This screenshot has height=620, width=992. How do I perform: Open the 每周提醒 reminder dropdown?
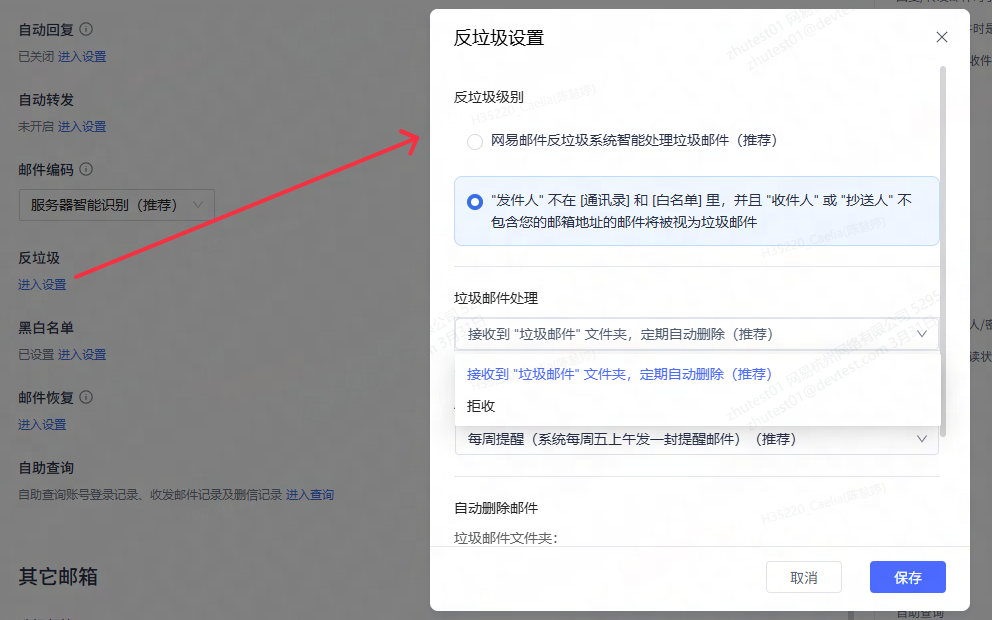[697, 439]
